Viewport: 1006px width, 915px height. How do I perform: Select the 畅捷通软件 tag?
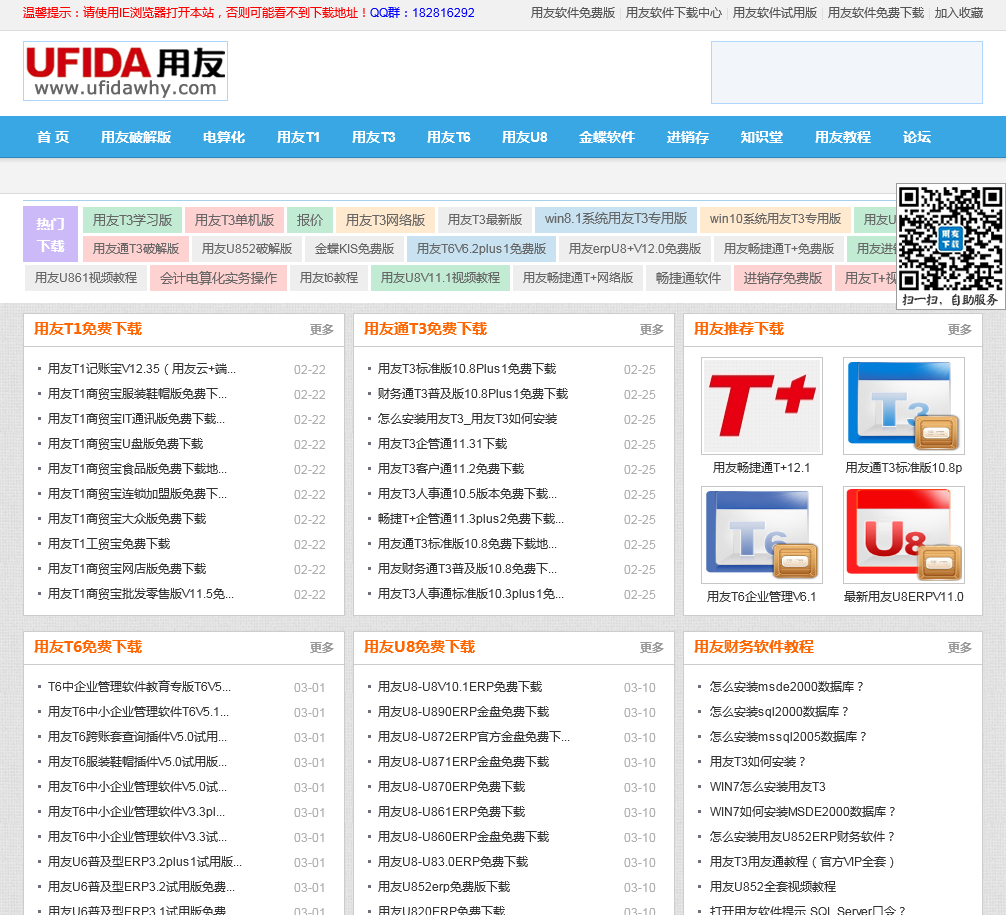coord(688,278)
